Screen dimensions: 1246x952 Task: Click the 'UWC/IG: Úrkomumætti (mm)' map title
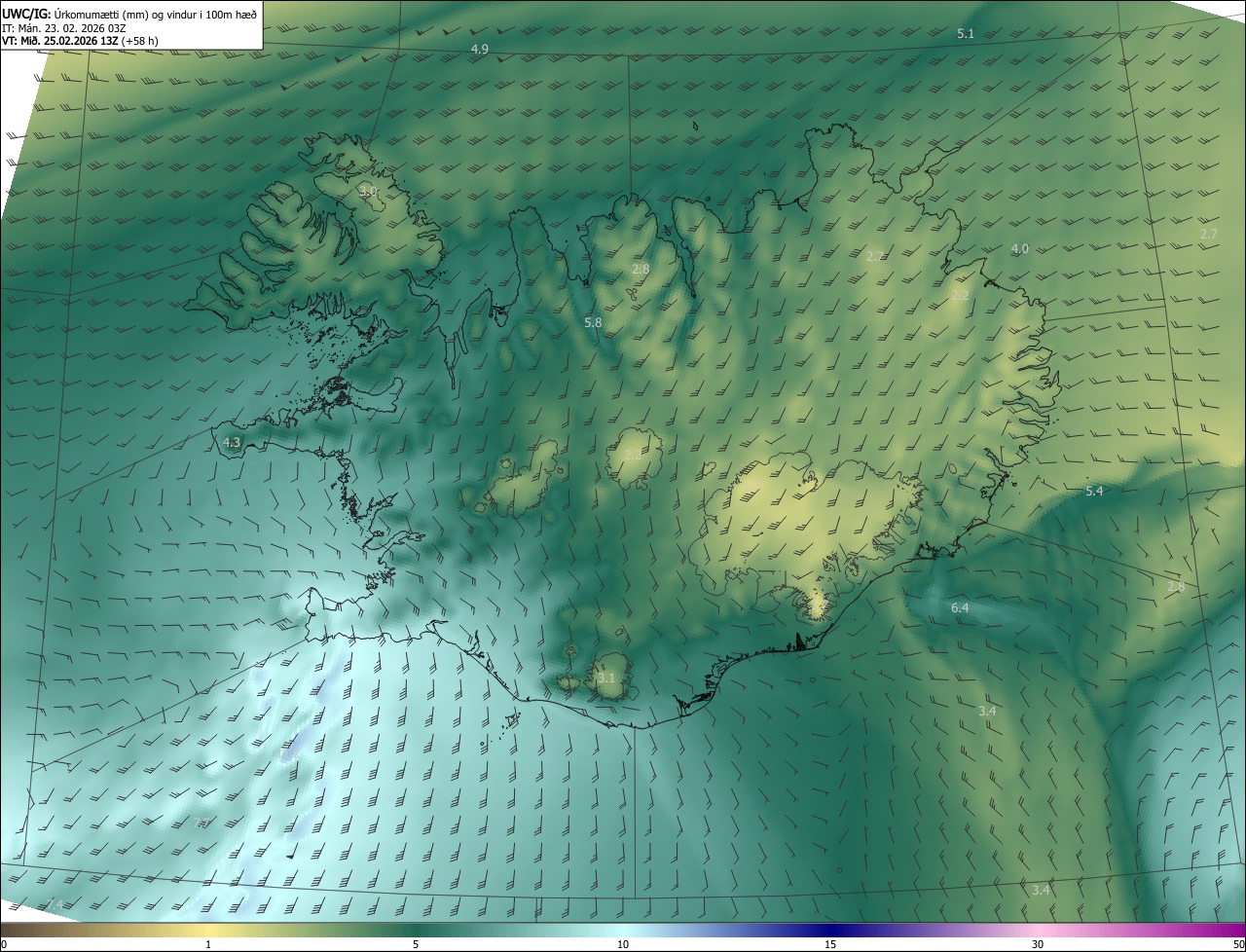(130, 13)
